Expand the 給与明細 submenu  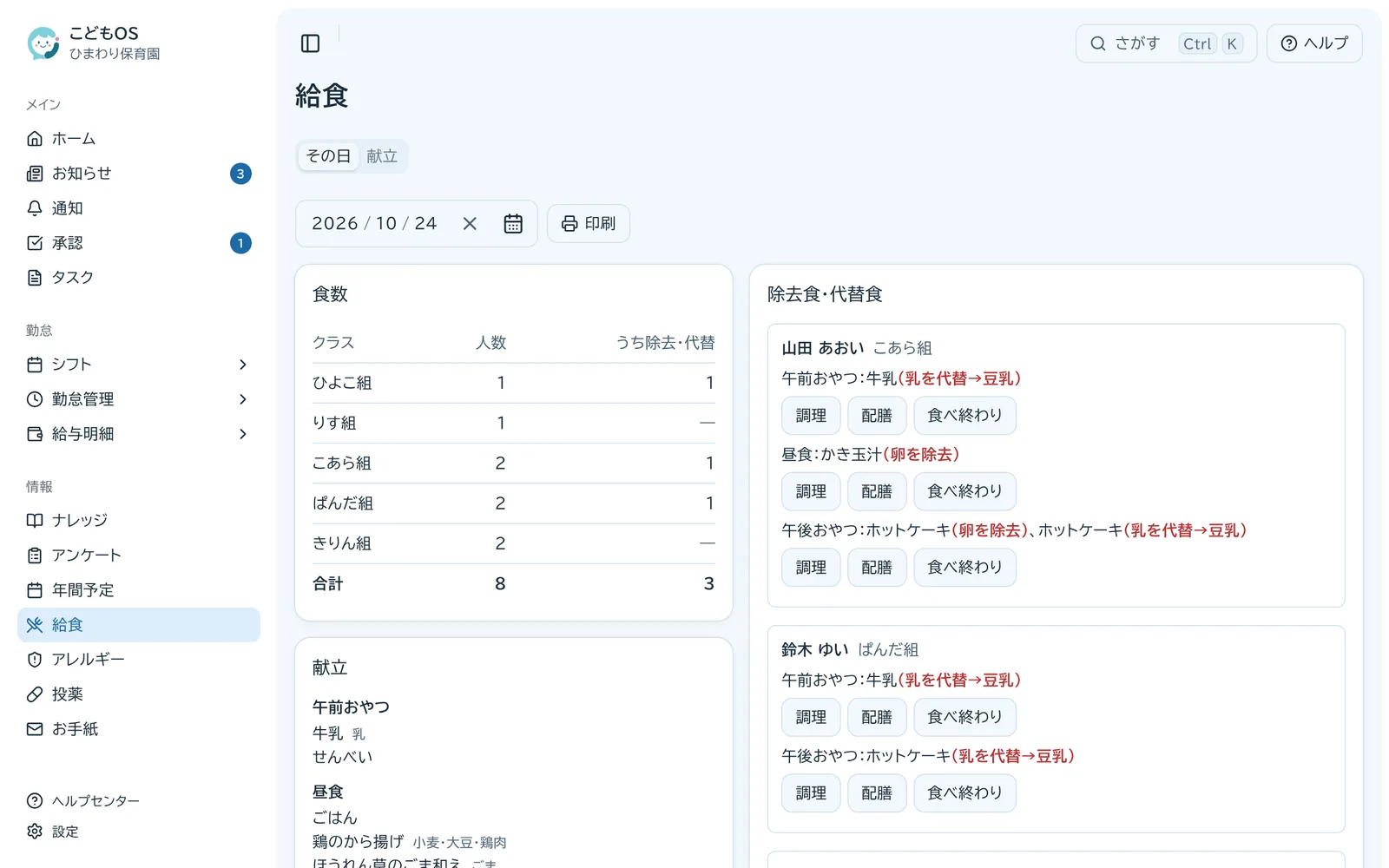(139, 434)
